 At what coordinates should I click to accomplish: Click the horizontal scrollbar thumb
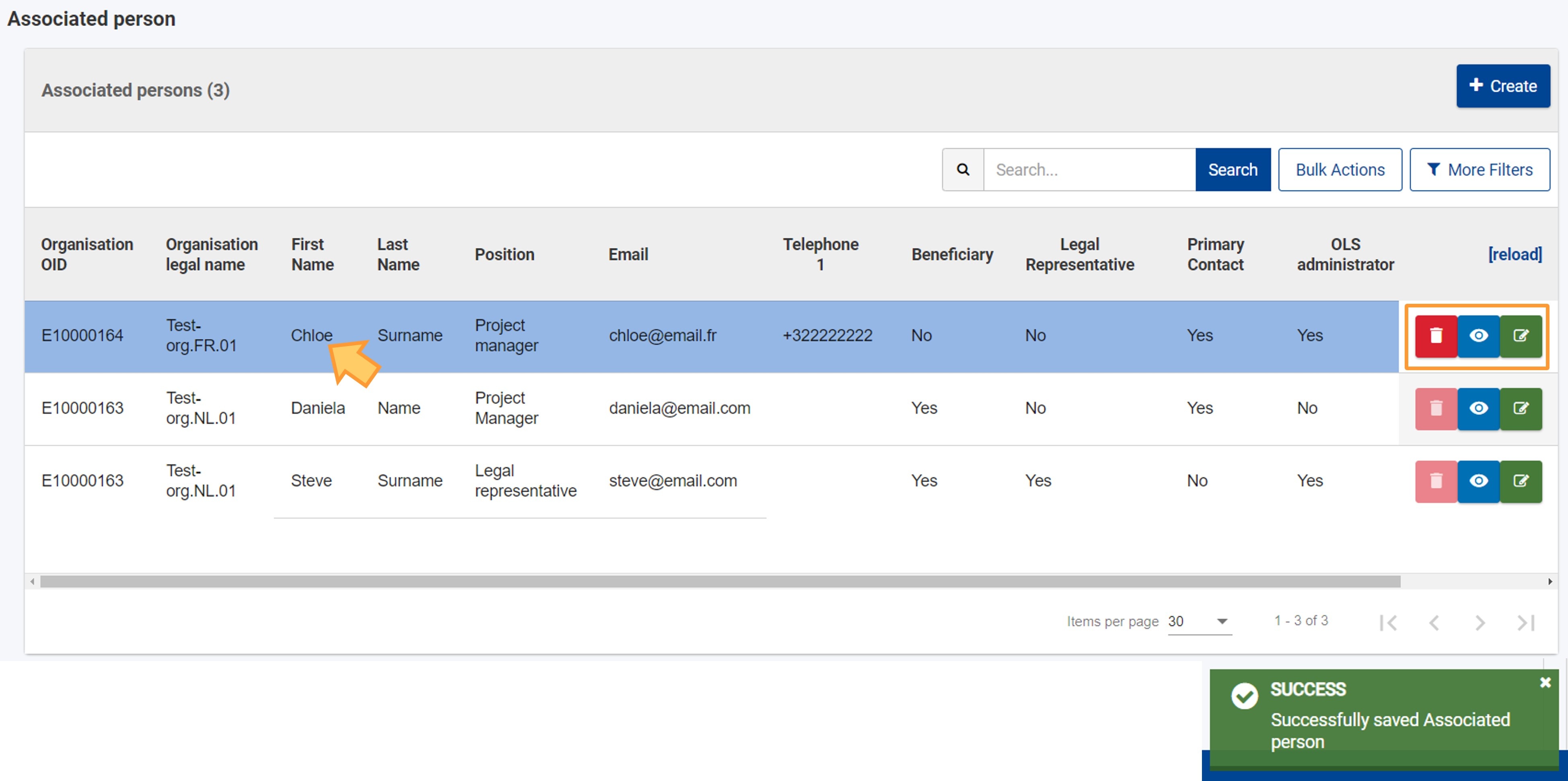(720, 581)
